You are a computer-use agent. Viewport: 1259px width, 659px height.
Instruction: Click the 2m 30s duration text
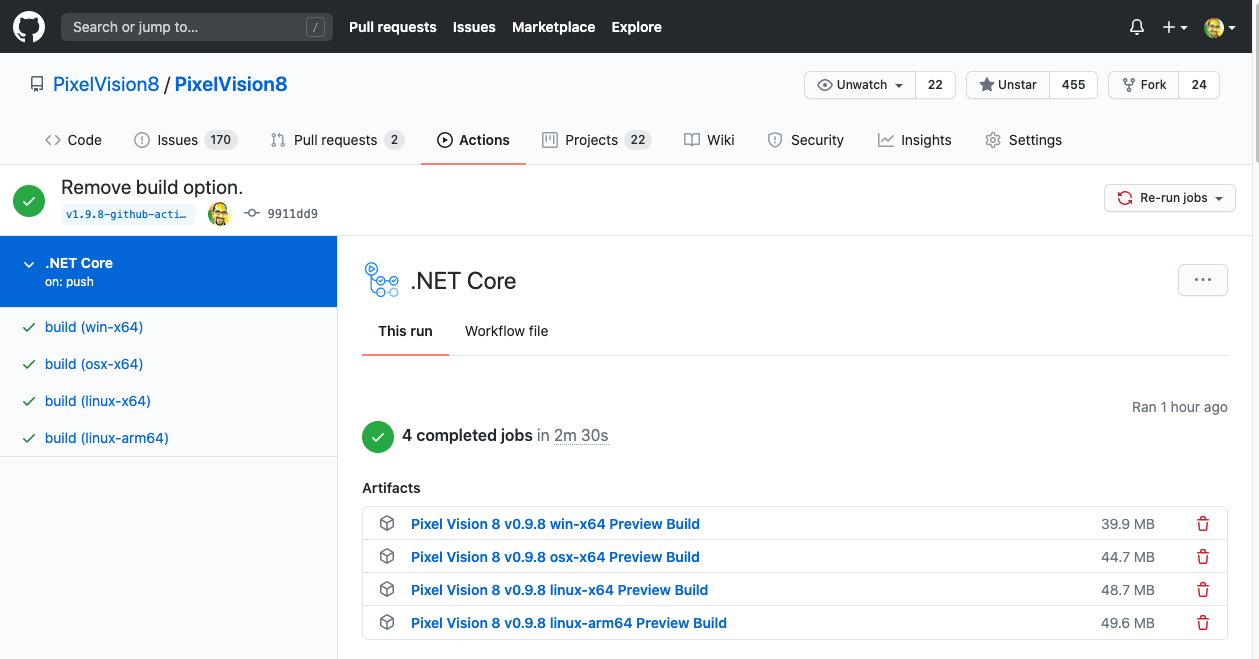click(581, 436)
